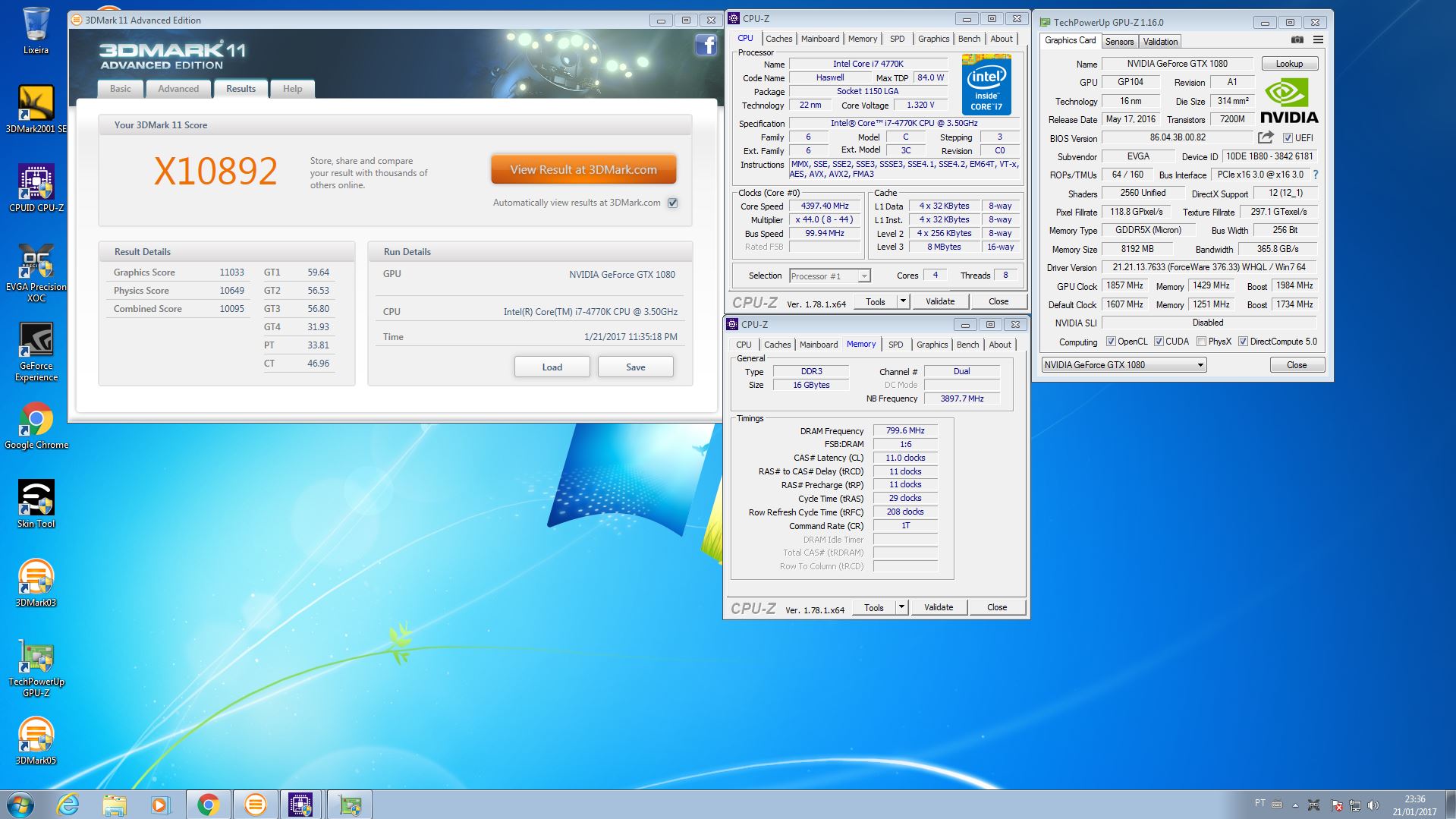Click the volume icon in the system tray

coord(1374,805)
